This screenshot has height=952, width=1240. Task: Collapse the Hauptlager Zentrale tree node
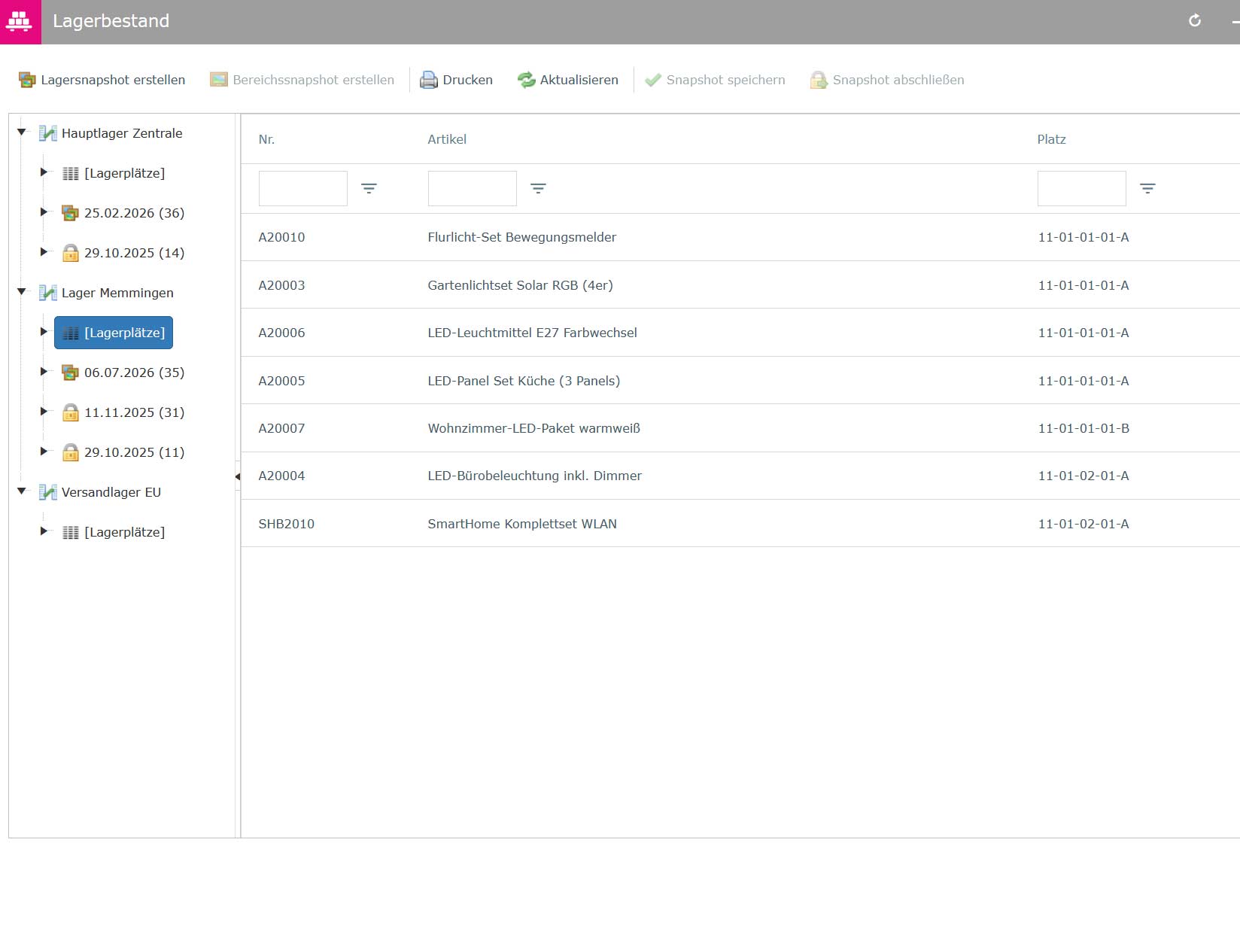point(22,132)
